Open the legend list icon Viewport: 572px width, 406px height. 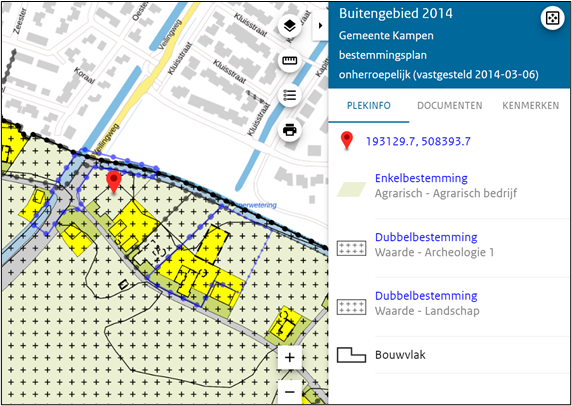point(290,95)
